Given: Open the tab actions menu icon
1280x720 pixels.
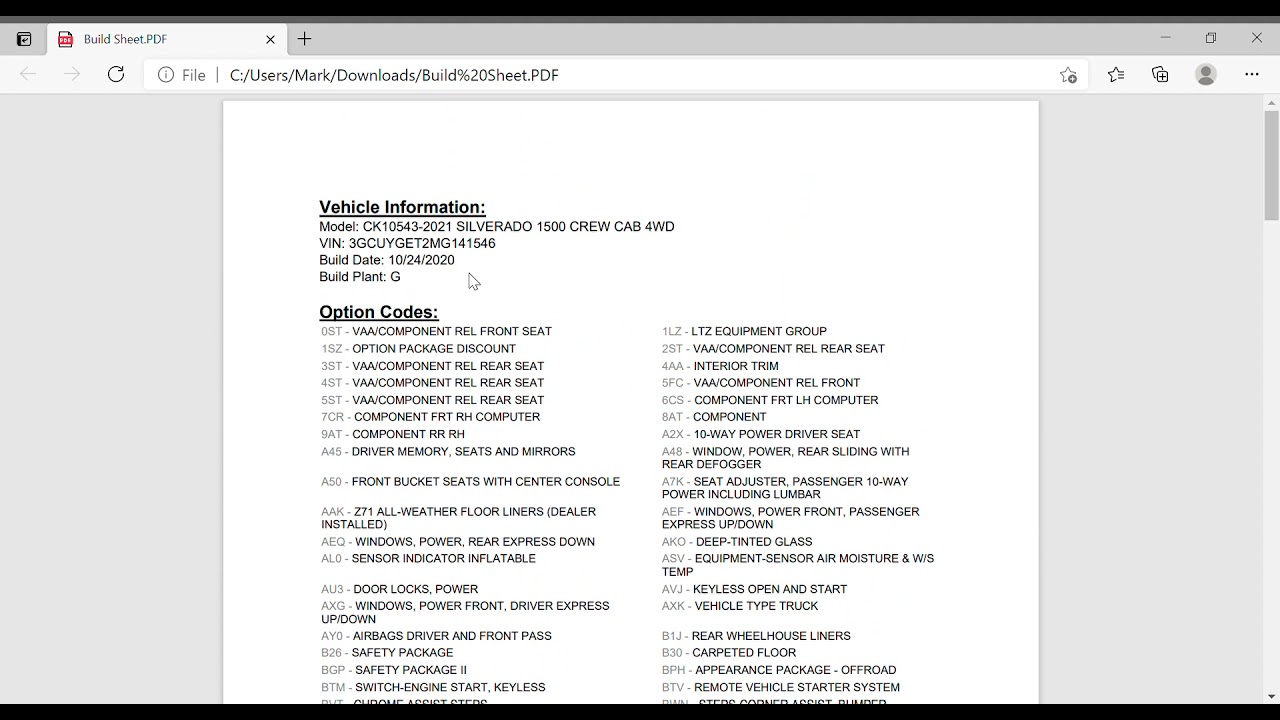Looking at the screenshot, I should [x=24, y=39].
